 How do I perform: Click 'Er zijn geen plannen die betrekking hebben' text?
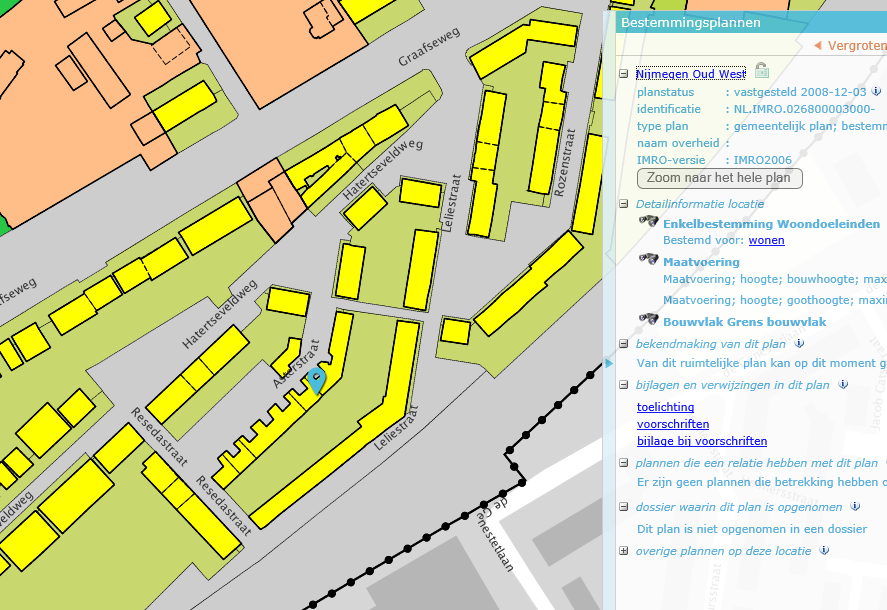tap(762, 482)
